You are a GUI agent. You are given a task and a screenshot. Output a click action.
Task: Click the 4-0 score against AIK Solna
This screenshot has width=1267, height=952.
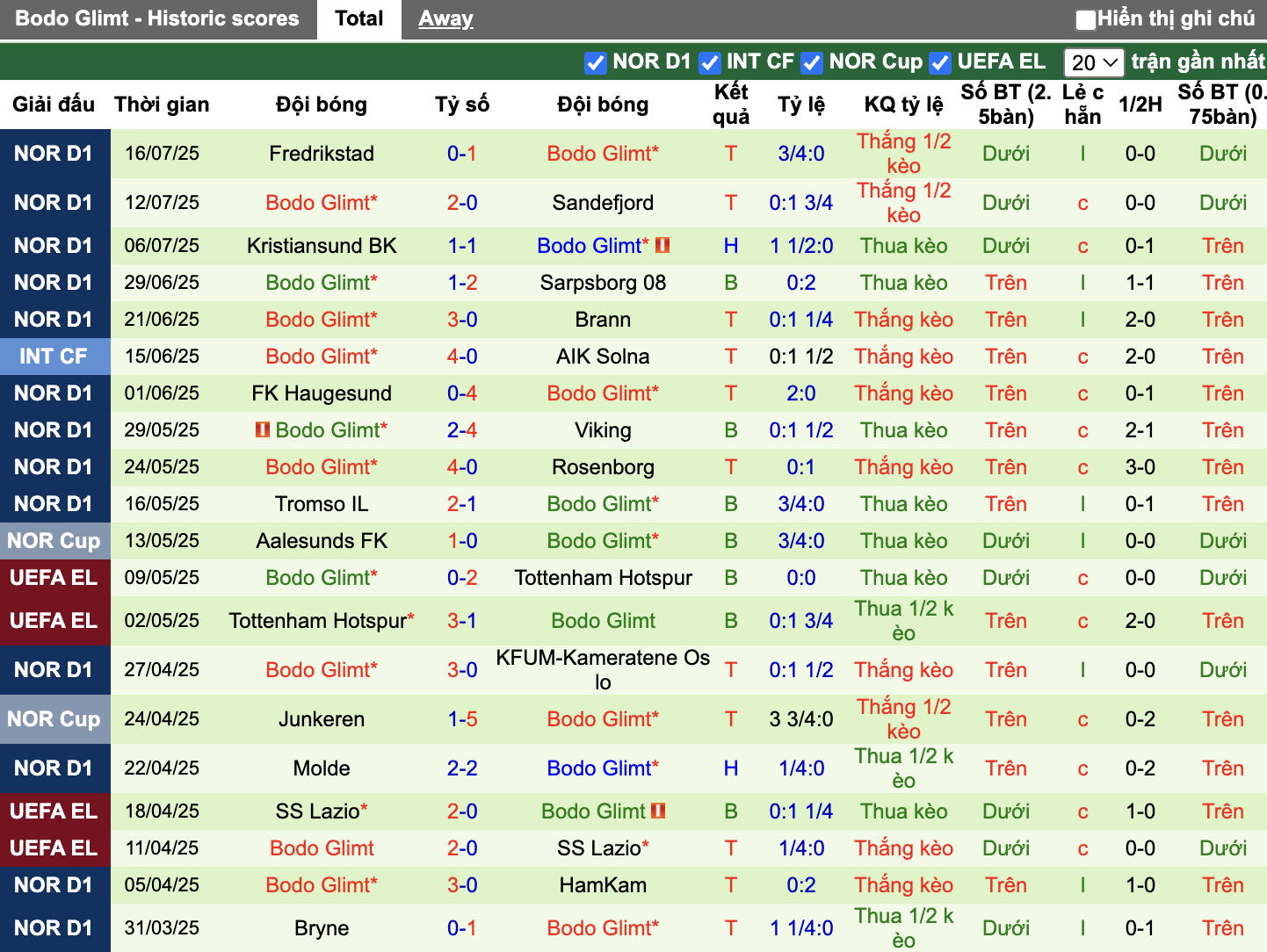point(462,357)
